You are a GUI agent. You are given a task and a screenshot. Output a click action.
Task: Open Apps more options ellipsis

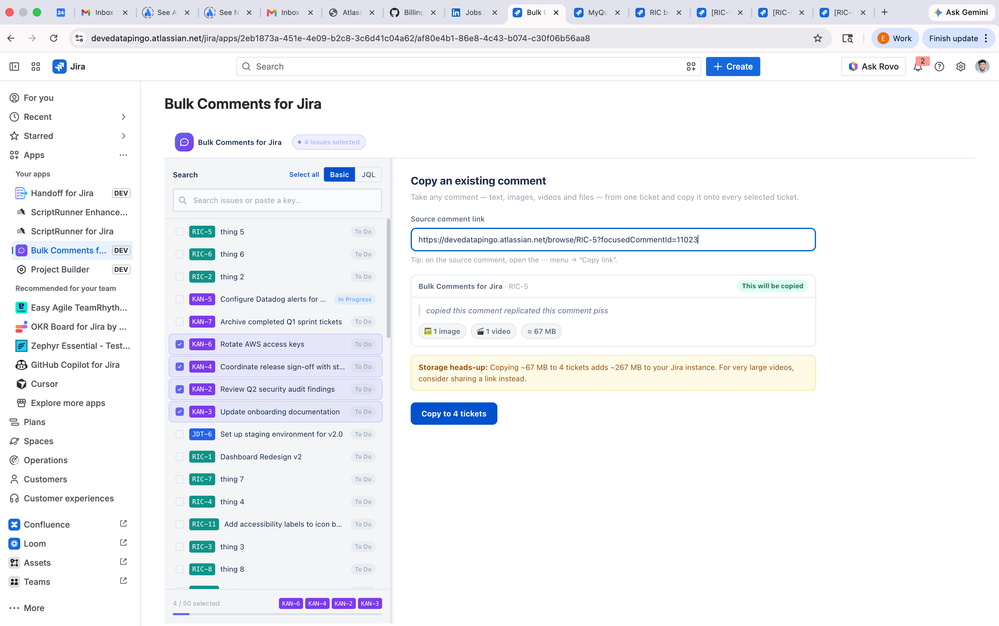(123, 155)
